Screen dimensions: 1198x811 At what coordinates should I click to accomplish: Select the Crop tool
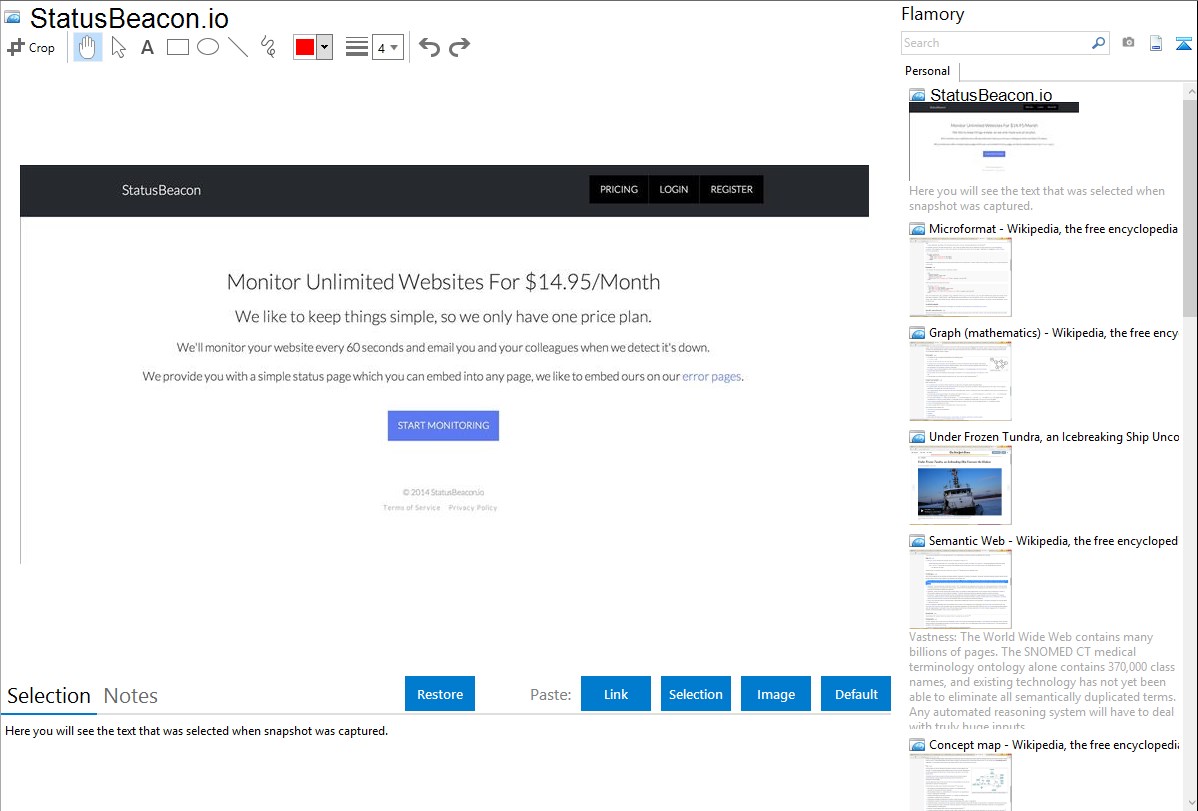[31, 47]
